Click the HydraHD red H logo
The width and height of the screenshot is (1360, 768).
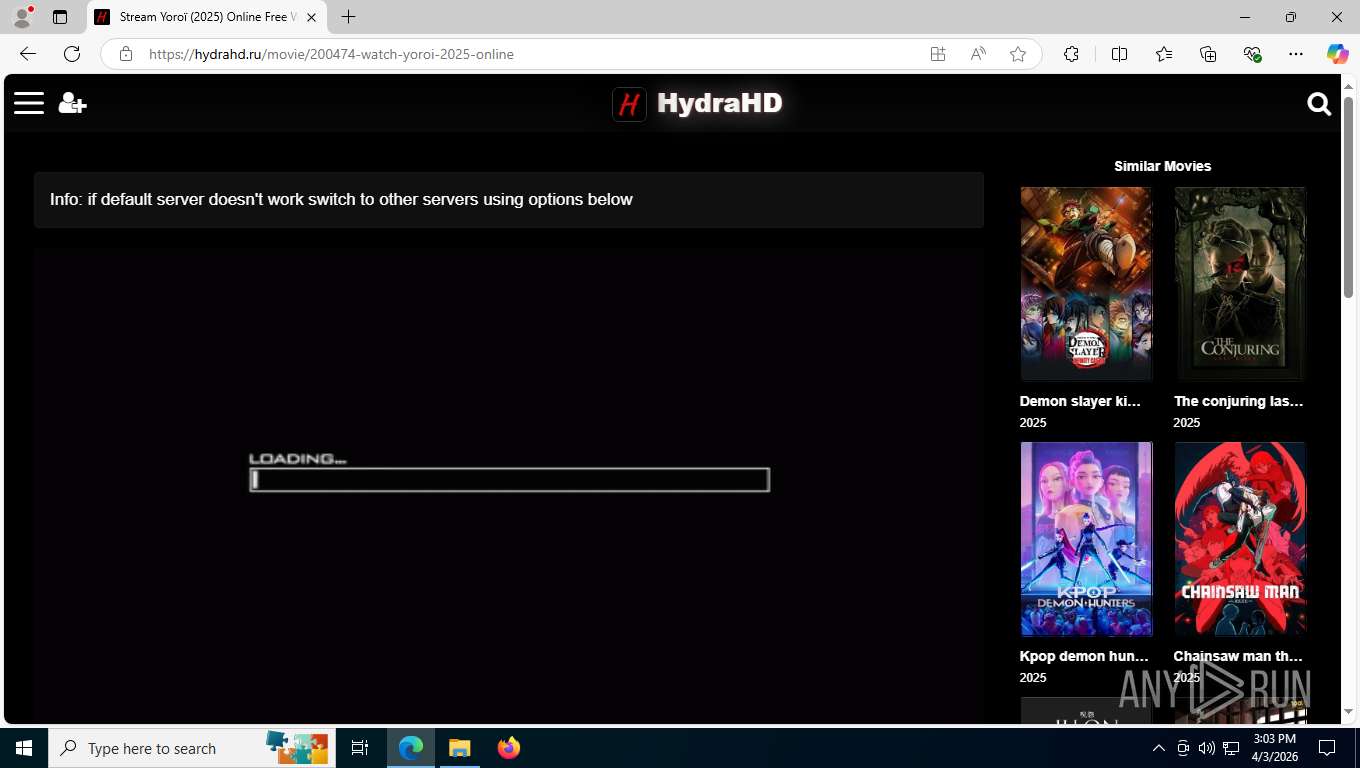[629, 104]
